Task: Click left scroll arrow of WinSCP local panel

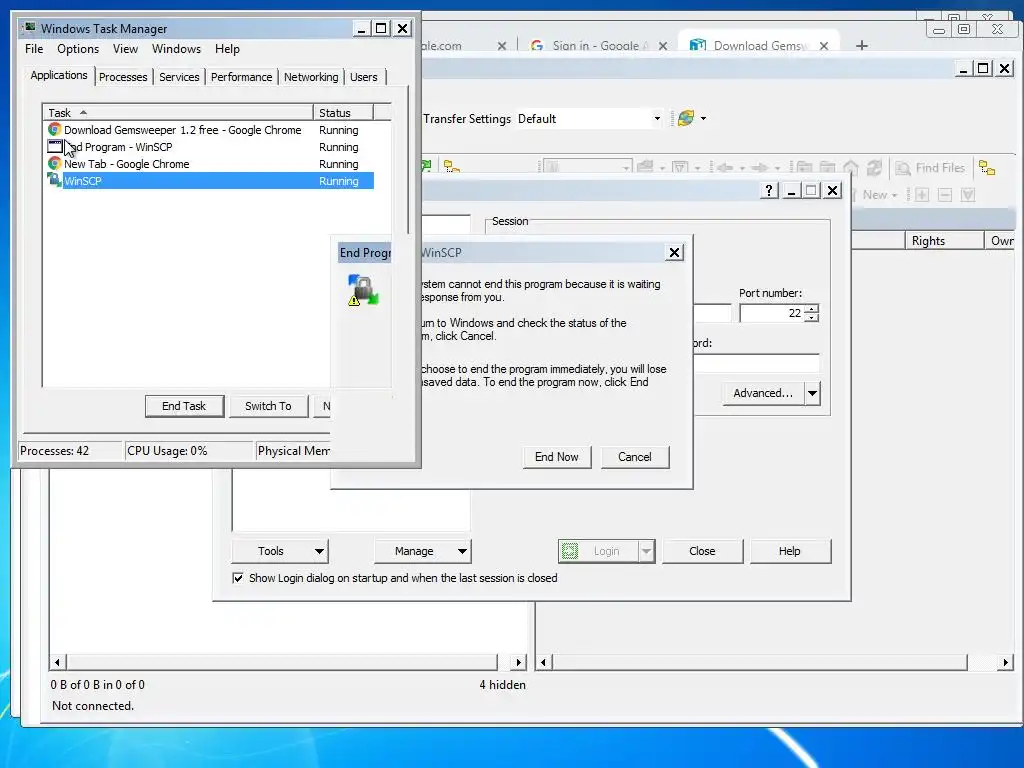Action: pyautogui.click(x=57, y=662)
